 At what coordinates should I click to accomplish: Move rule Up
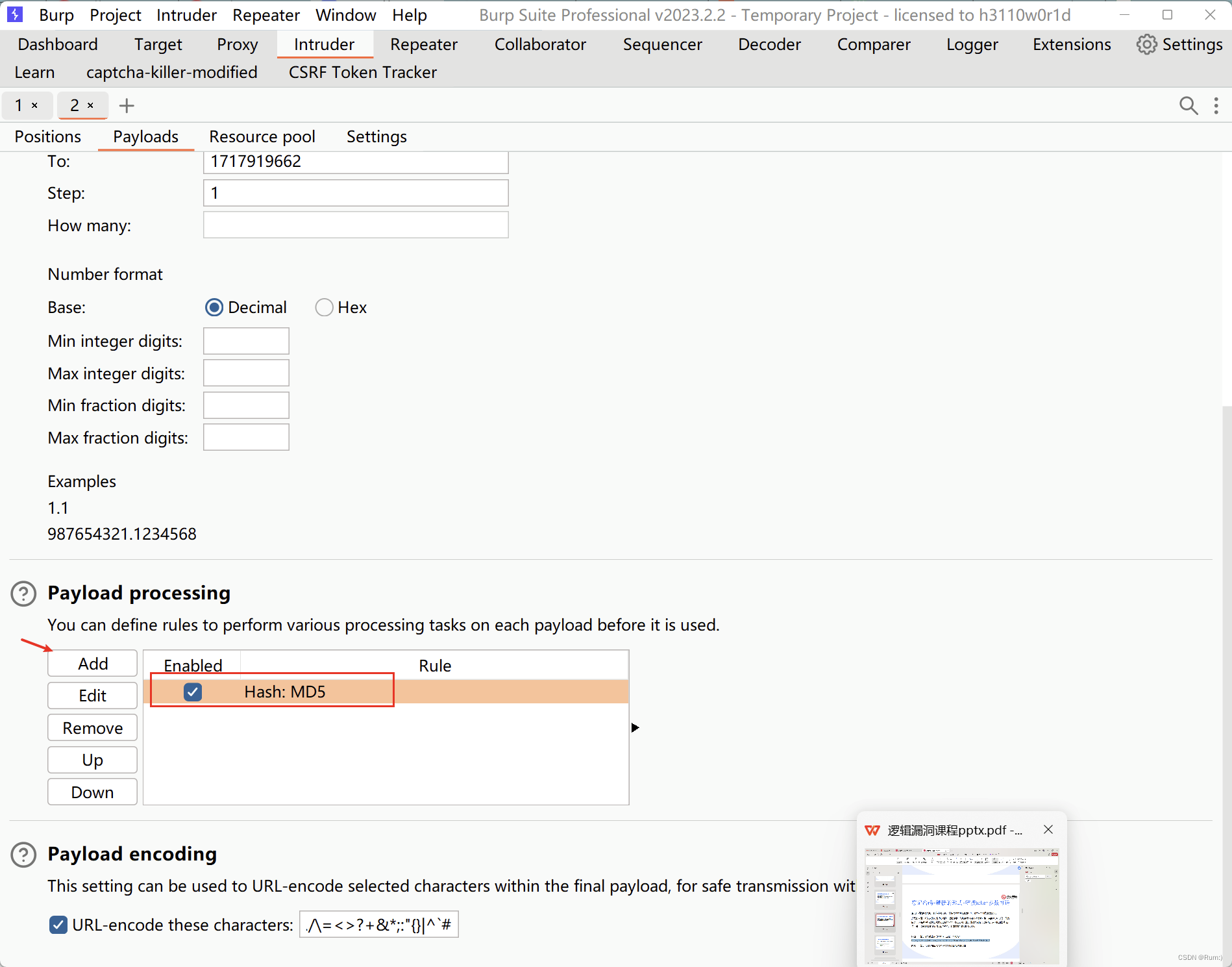(x=92, y=760)
